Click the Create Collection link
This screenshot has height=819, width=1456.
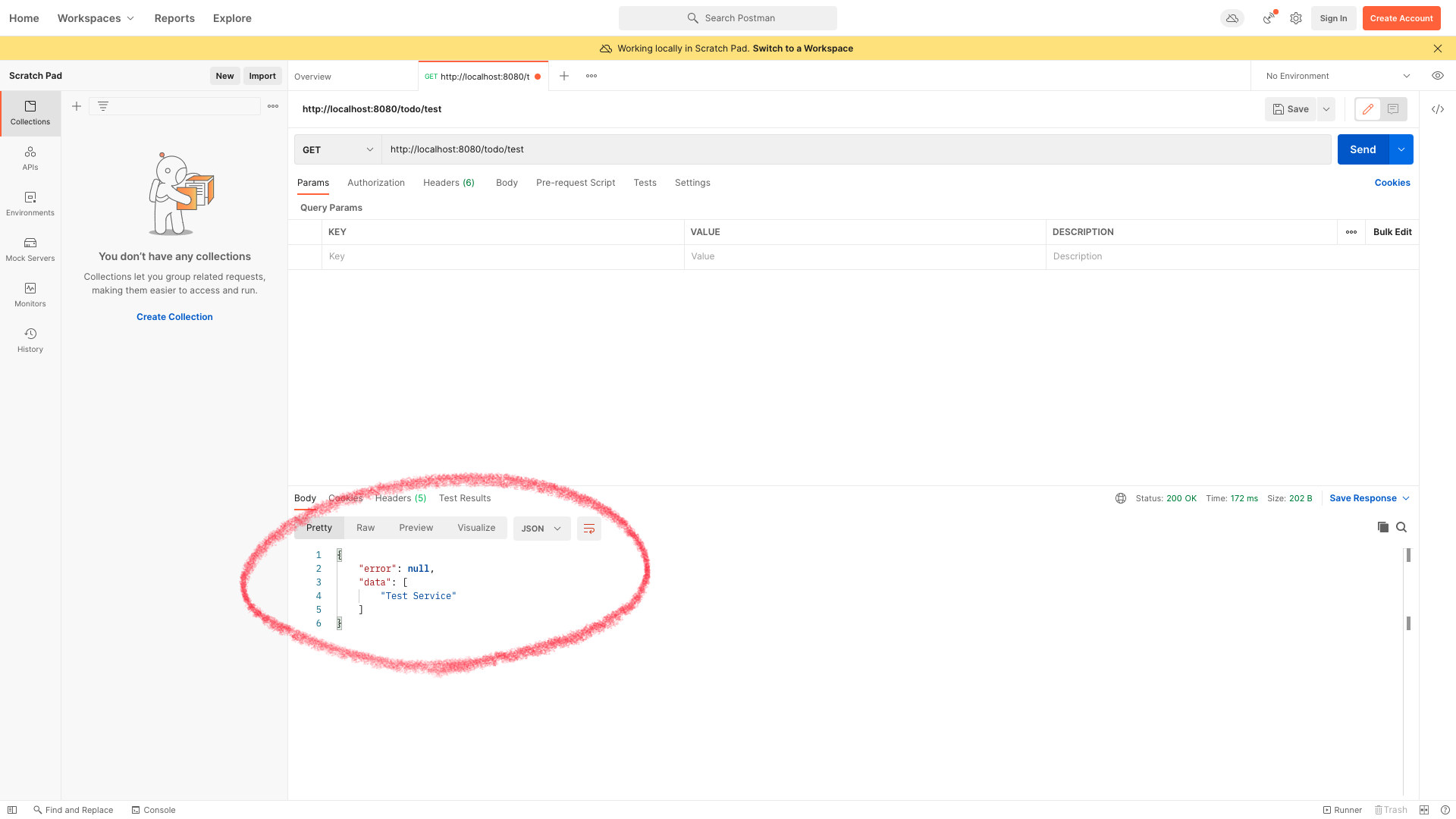point(174,317)
